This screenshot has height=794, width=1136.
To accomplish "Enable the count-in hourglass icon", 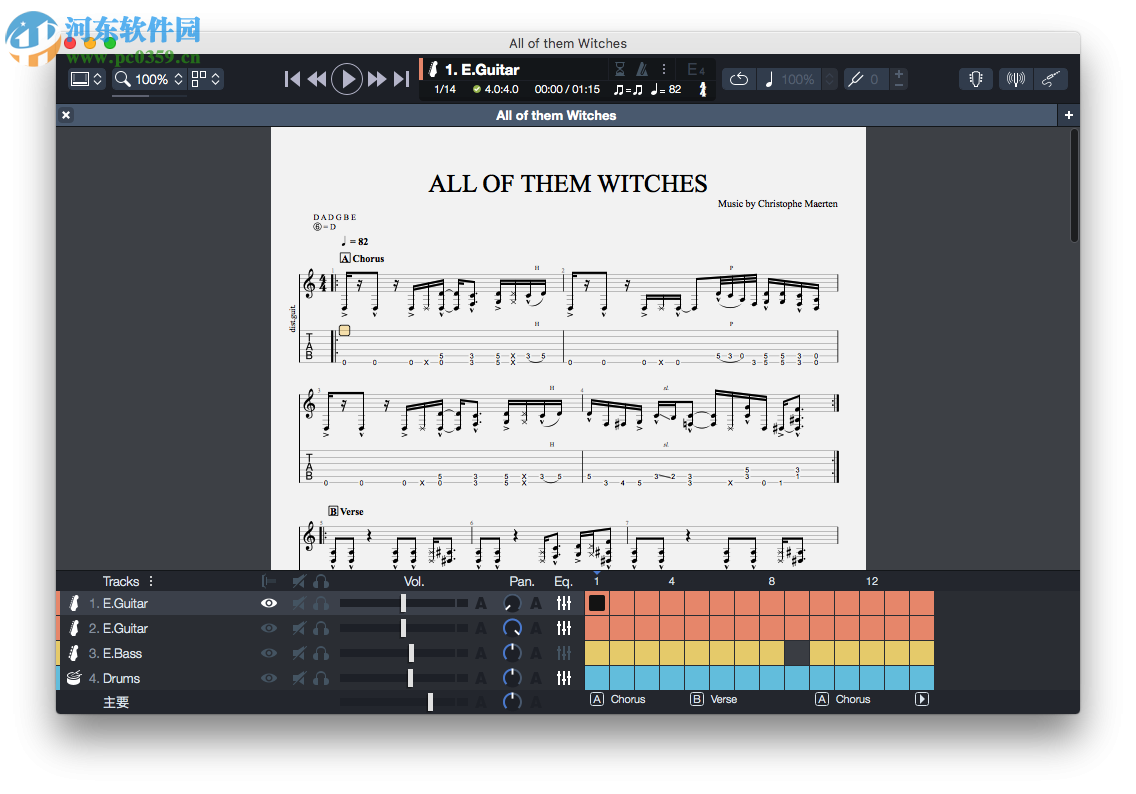I will tap(618, 68).
